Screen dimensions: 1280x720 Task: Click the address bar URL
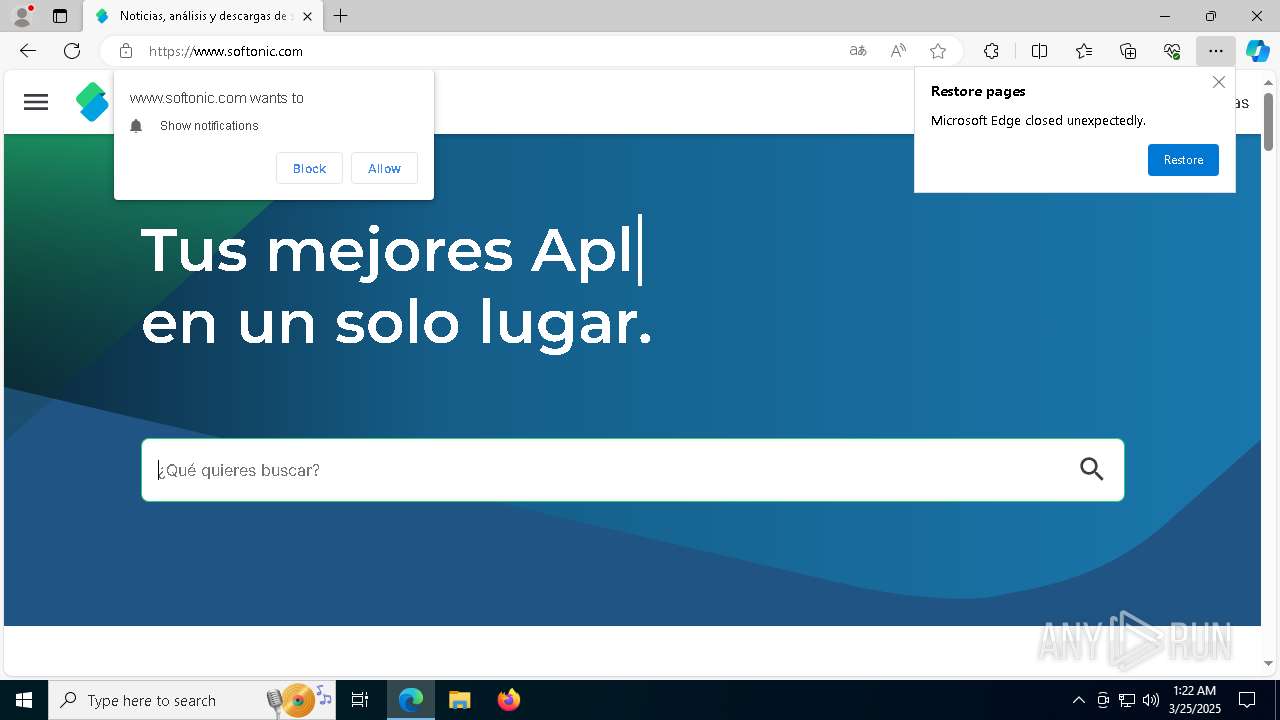point(226,51)
